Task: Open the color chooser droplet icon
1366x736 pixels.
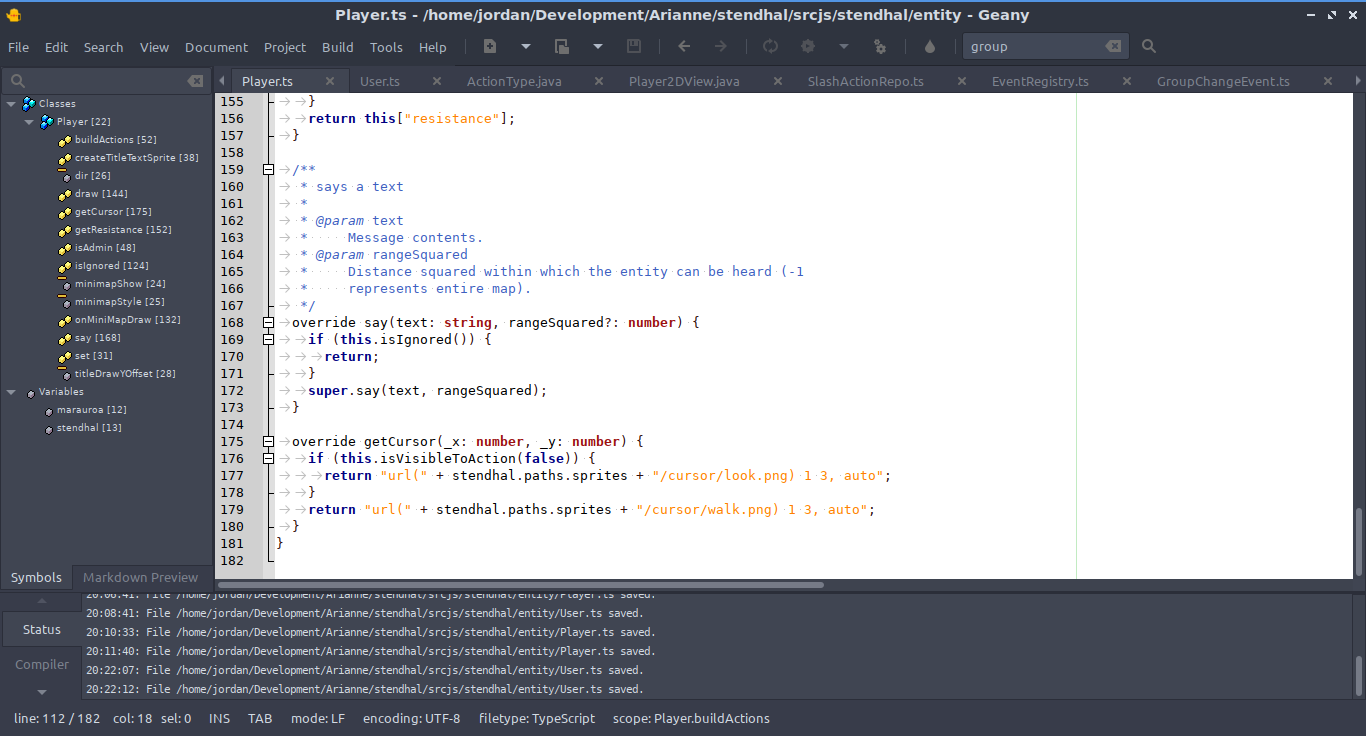Action: coord(930,46)
